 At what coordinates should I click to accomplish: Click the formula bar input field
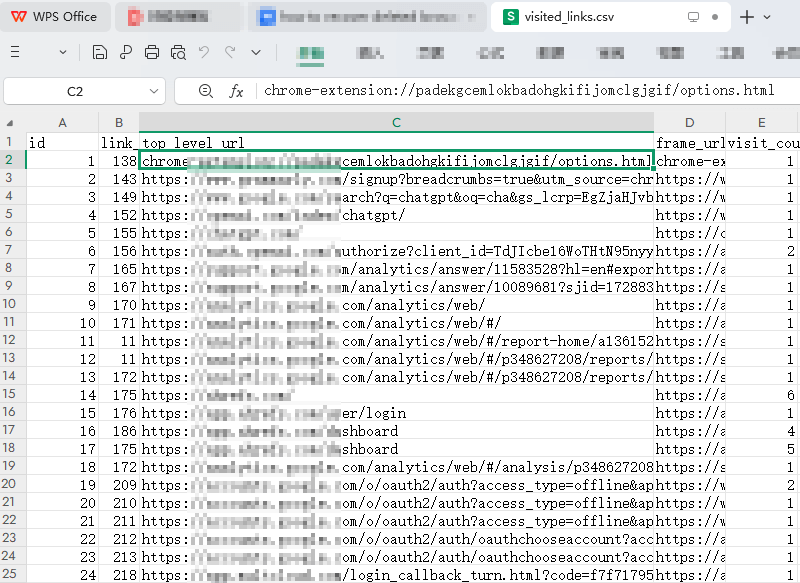click(x=520, y=91)
